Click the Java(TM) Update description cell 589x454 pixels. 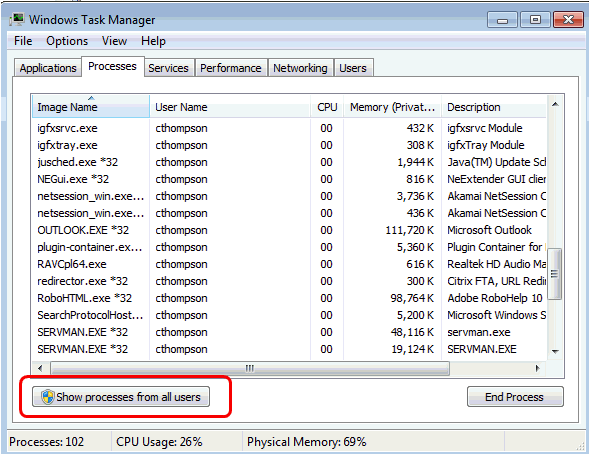[497, 162]
